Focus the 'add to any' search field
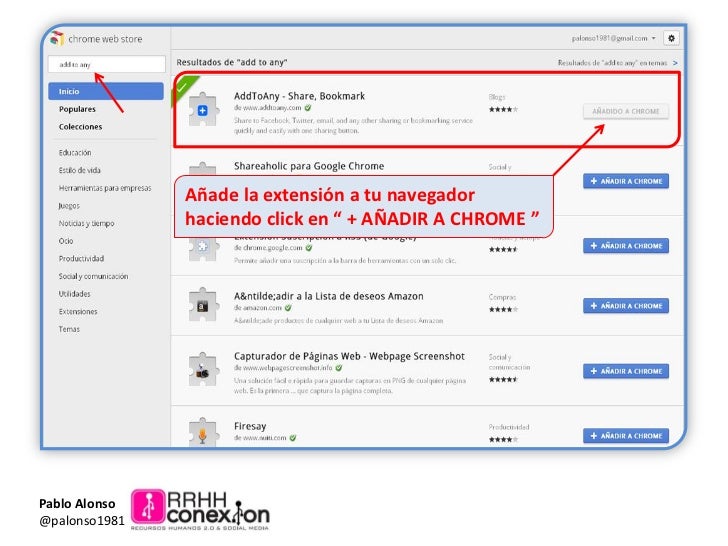The image size is (728, 546). [107, 64]
